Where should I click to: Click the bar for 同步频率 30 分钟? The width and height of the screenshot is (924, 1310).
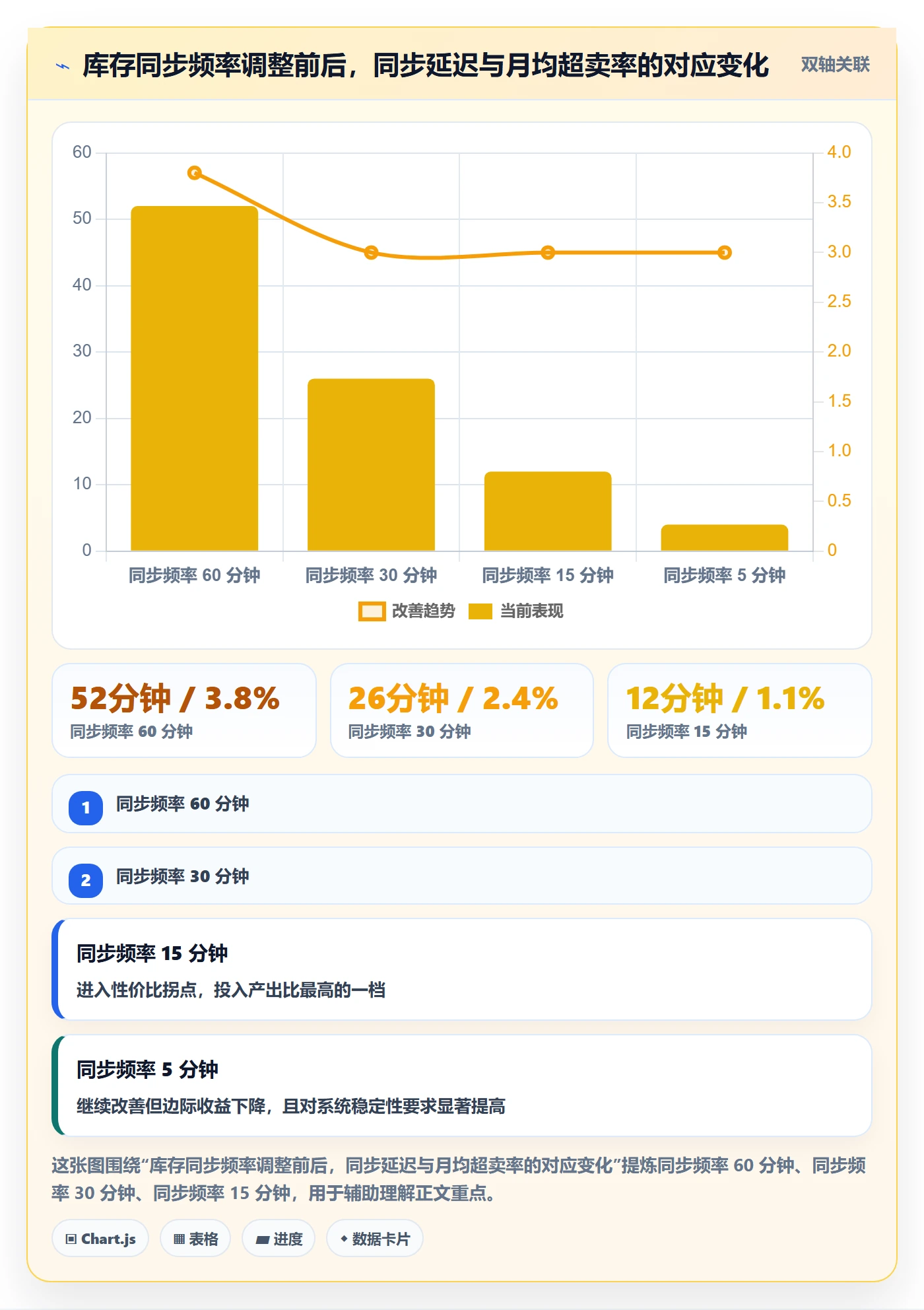pos(371,464)
